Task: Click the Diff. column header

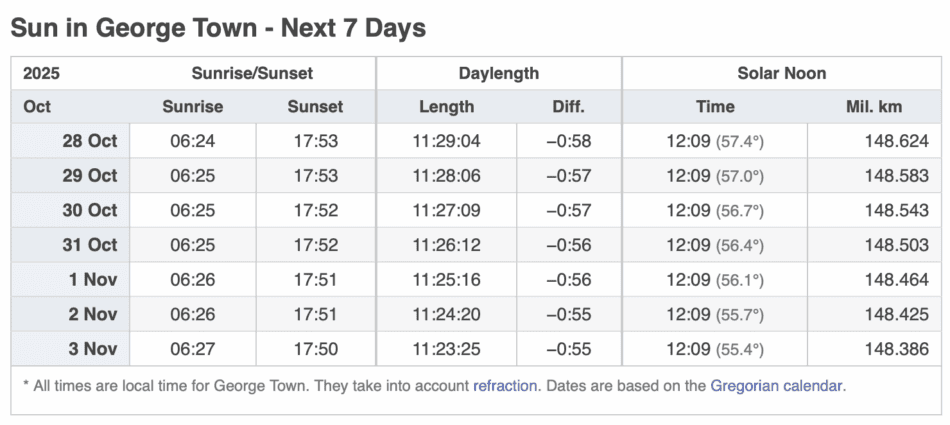Action: point(568,107)
